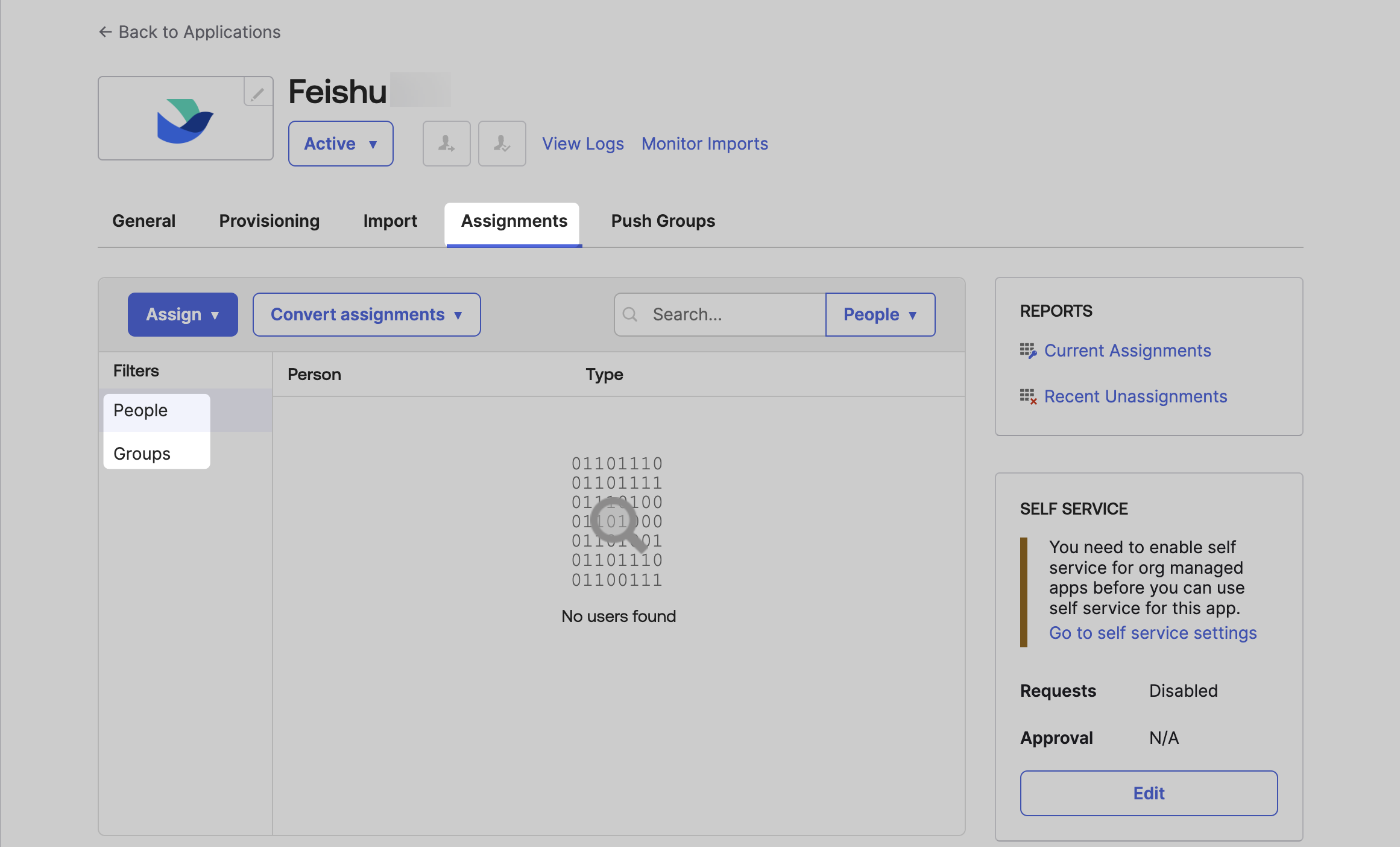Switch to the Provisioning tab
The image size is (1400, 847).
pos(269,221)
